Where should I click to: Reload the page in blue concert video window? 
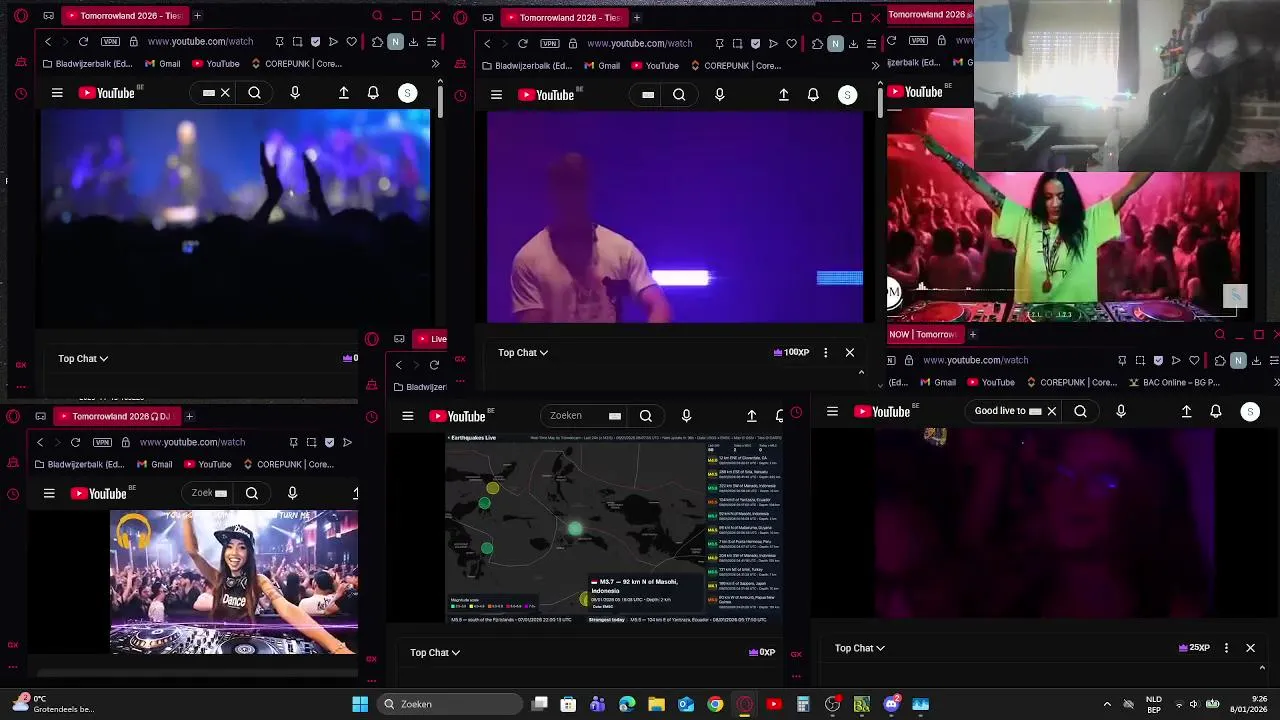pos(83,42)
